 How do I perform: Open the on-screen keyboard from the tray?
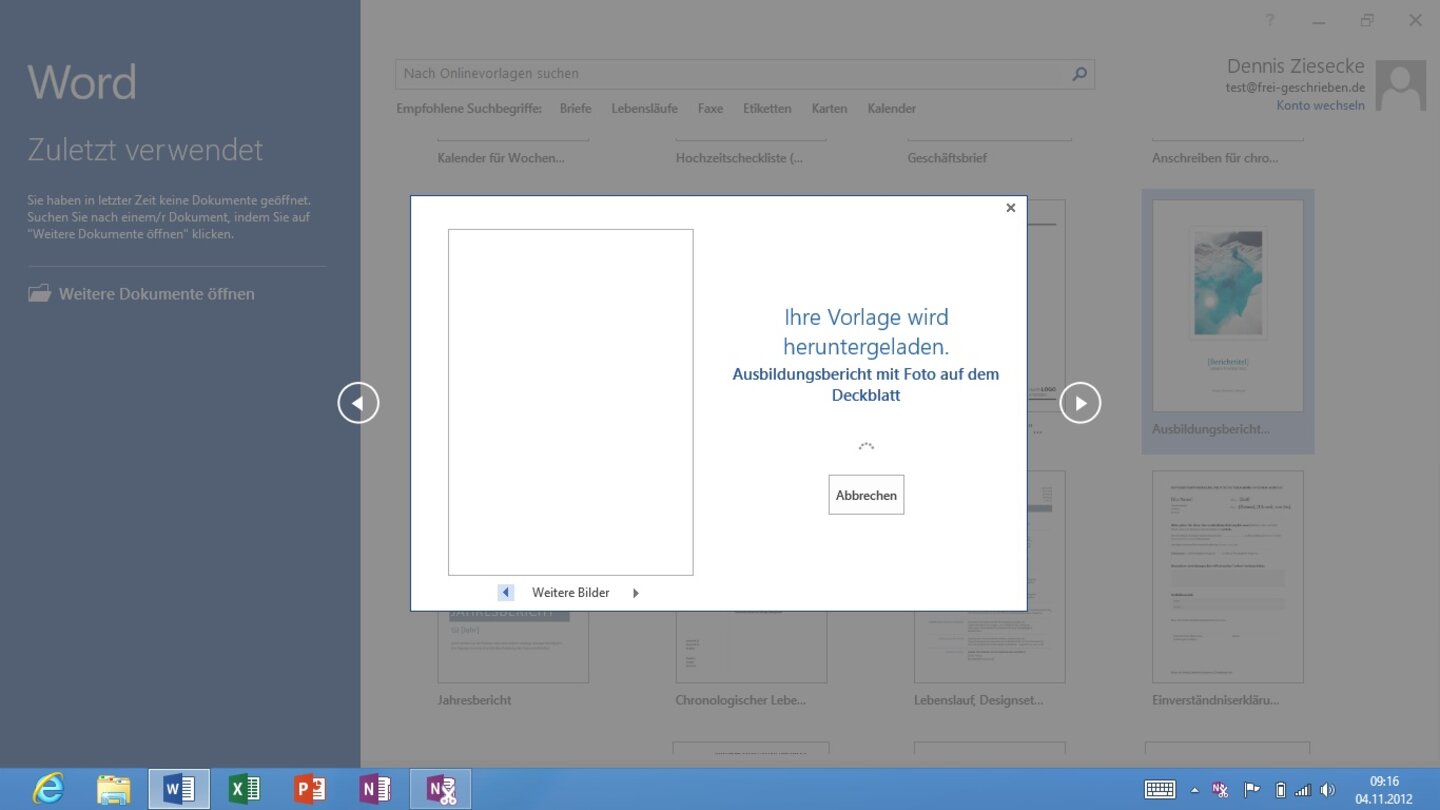tap(1160, 790)
